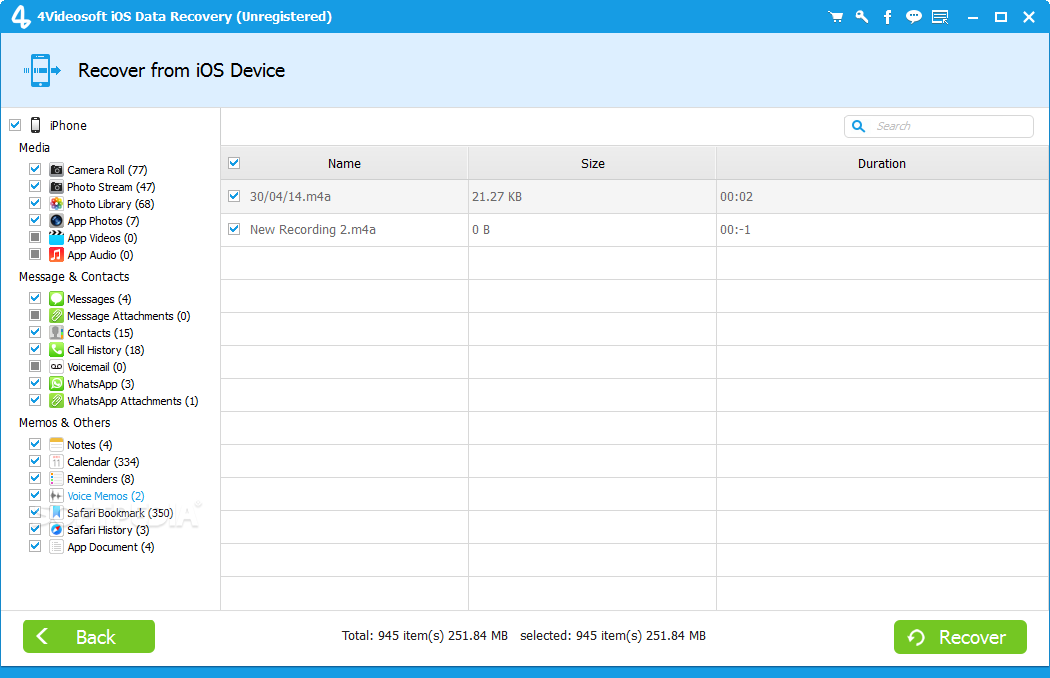Toggle the App Videos checkbox
The image size is (1050, 678).
coord(35,238)
